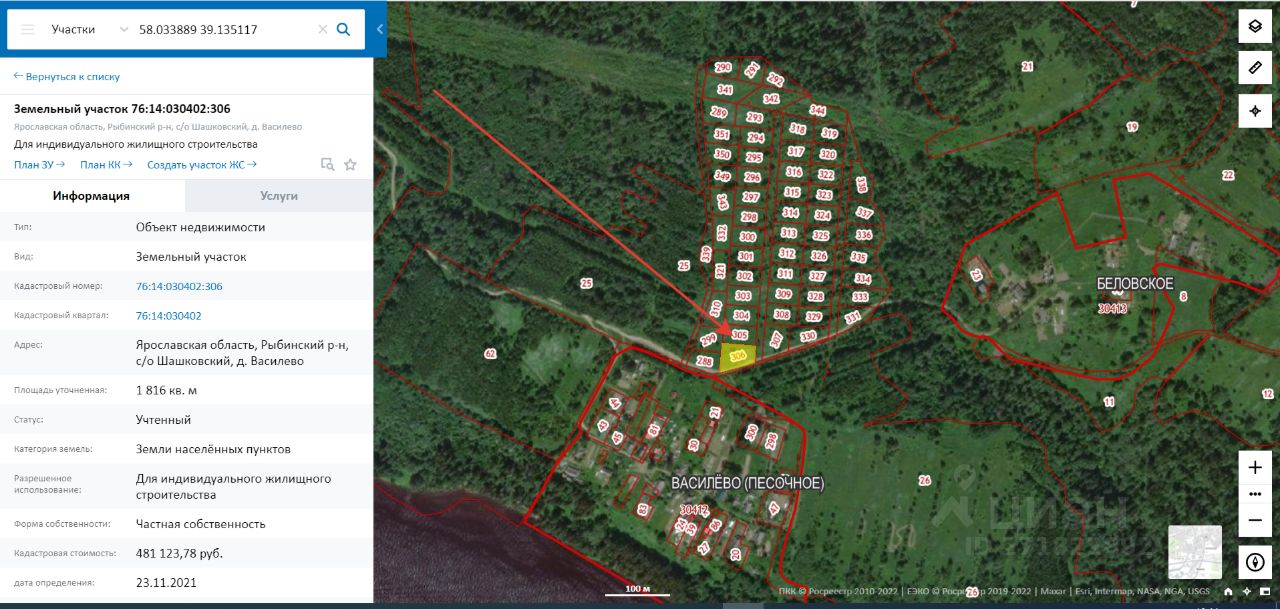This screenshot has height=609, width=1280.
Task: Add parcel to favorites with star
Action: coord(350,165)
